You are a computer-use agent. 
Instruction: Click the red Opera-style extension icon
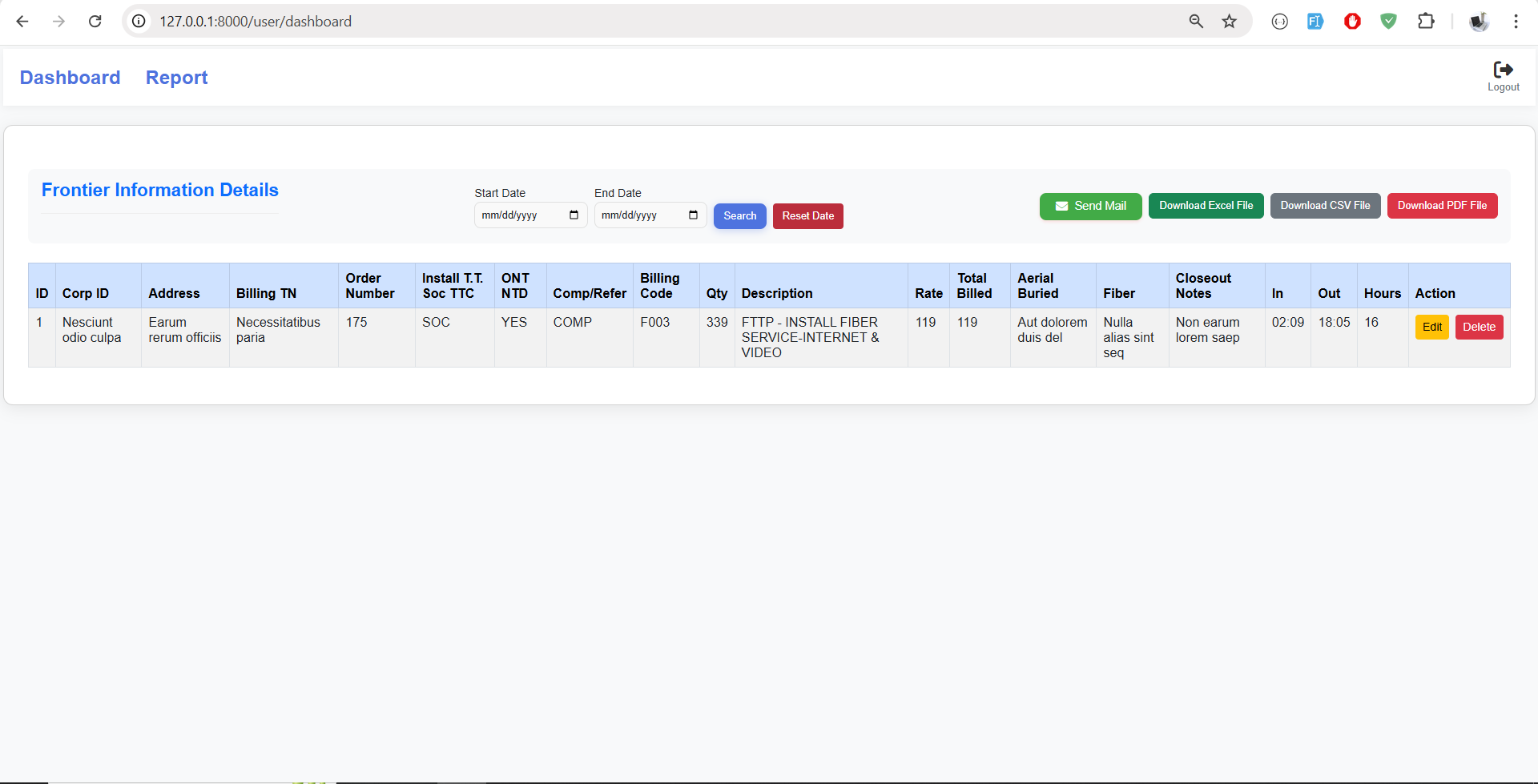coord(1352,22)
